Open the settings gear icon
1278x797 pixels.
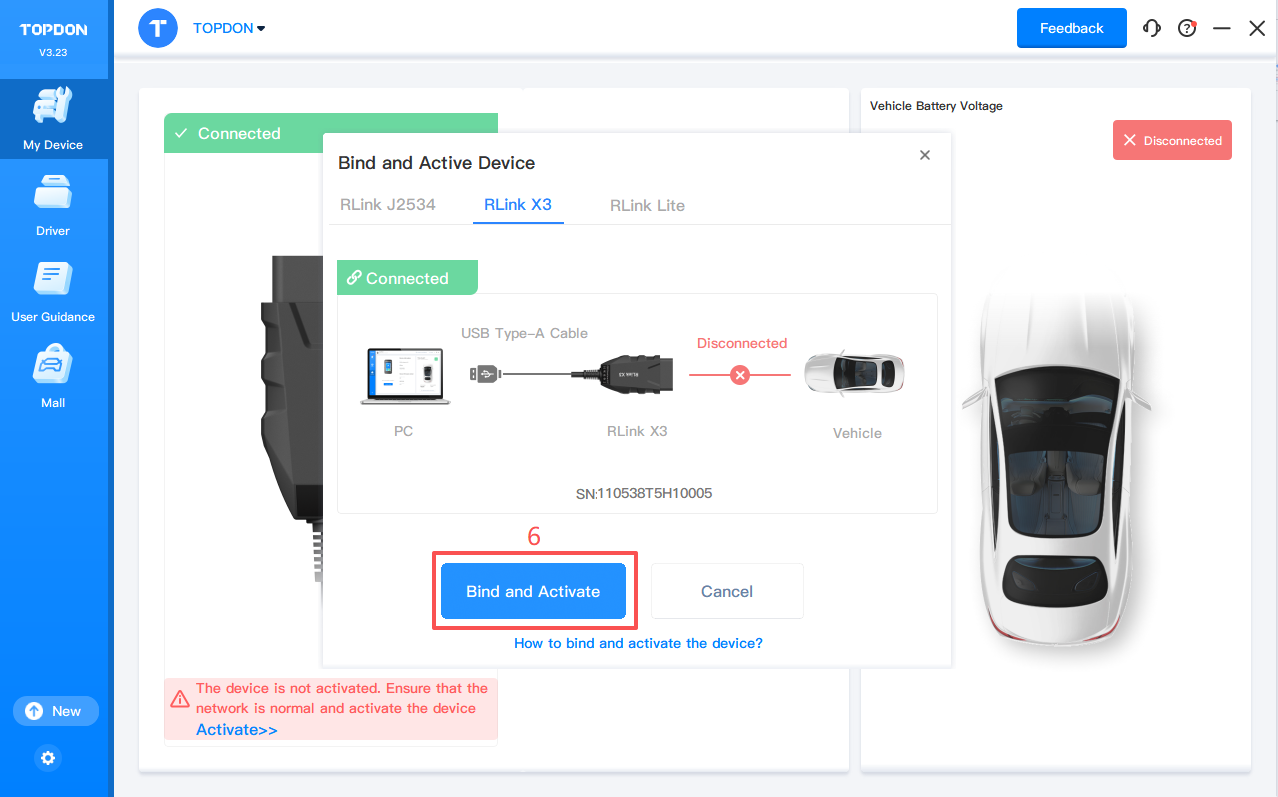(48, 758)
